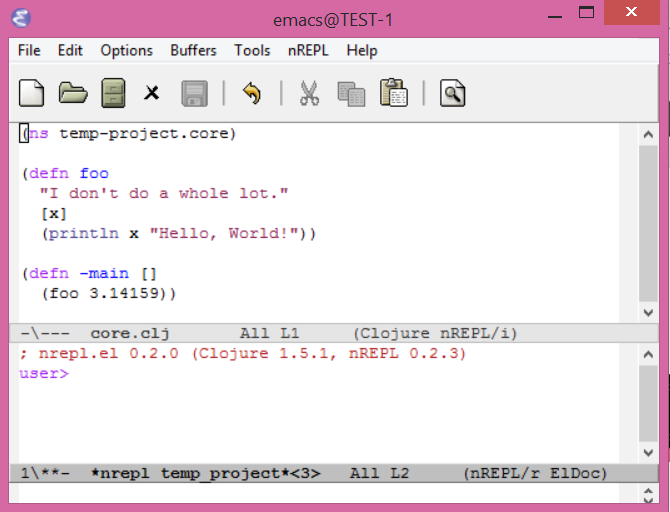Click the 1\**- status flags in nREPL mode line
Image resolution: width=670 pixels, height=512 pixels.
click(45, 474)
